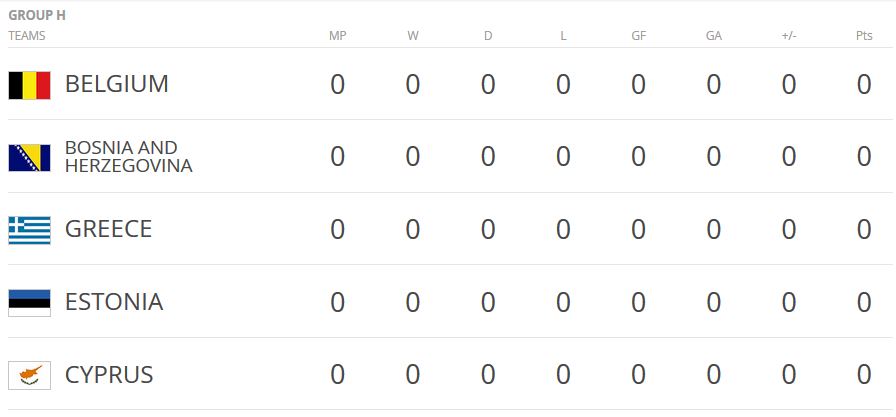The image size is (896, 417).
Task: Click the Belgium flag icon
Action: coord(29,85)
